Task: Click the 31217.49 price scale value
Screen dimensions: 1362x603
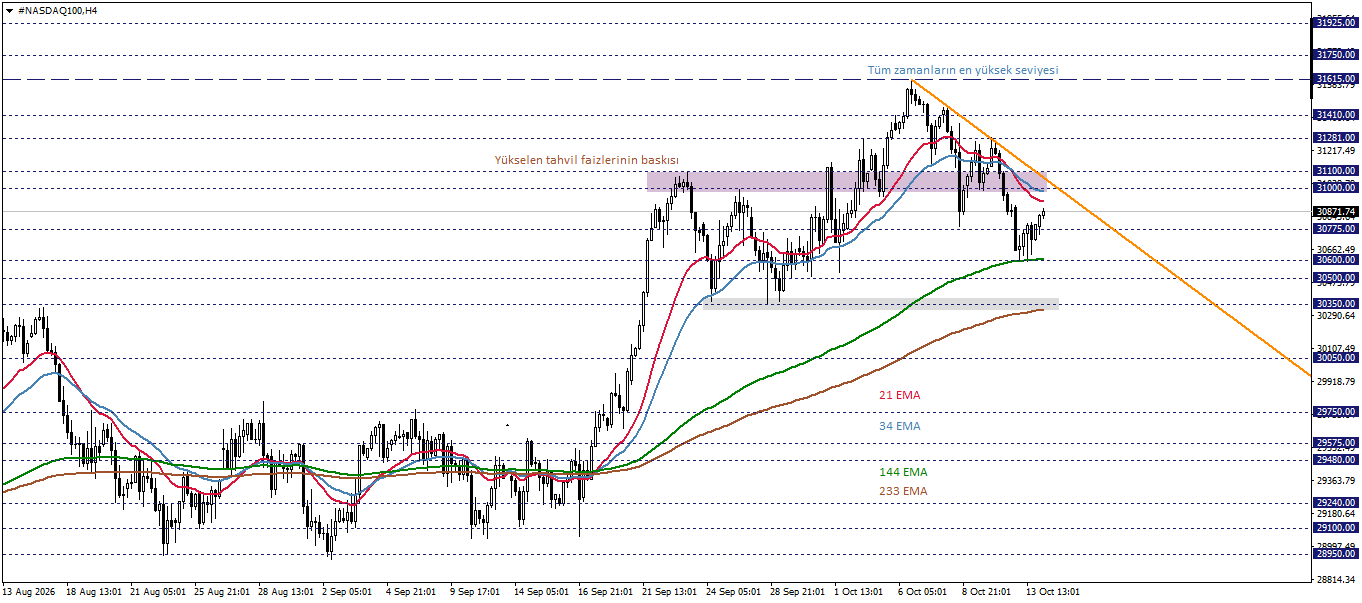Action: coord(1336,151)
